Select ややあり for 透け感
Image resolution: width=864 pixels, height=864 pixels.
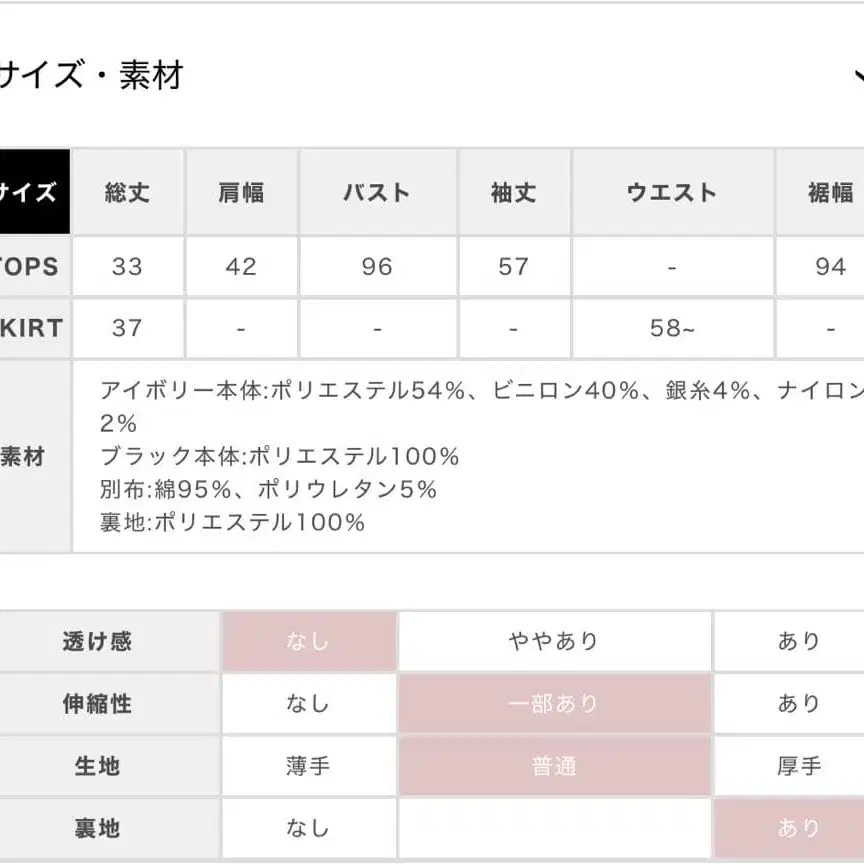[x=554, y=642]
